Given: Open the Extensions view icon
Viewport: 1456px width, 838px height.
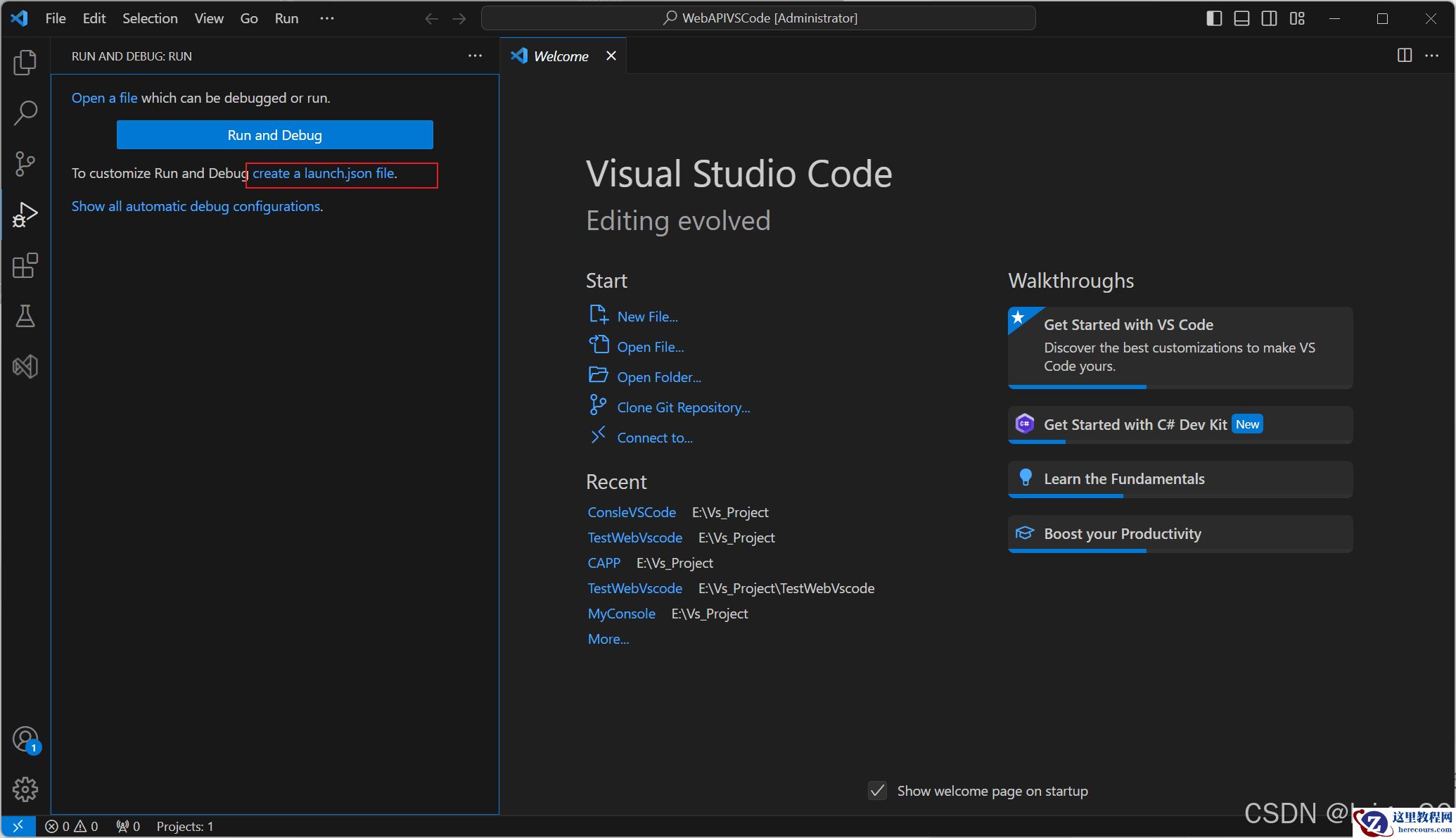Looking at the screenshot, I should 25,265.
